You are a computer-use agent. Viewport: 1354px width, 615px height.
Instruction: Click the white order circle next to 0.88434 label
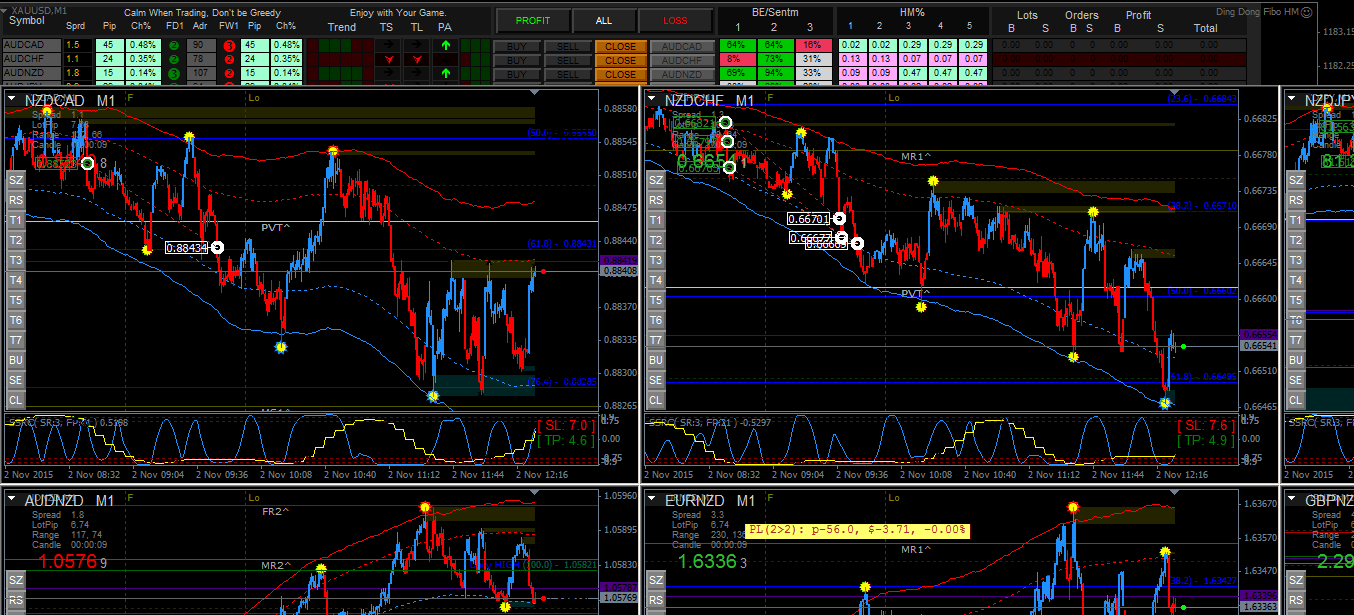pyautogui.click(x=218, y=247)
